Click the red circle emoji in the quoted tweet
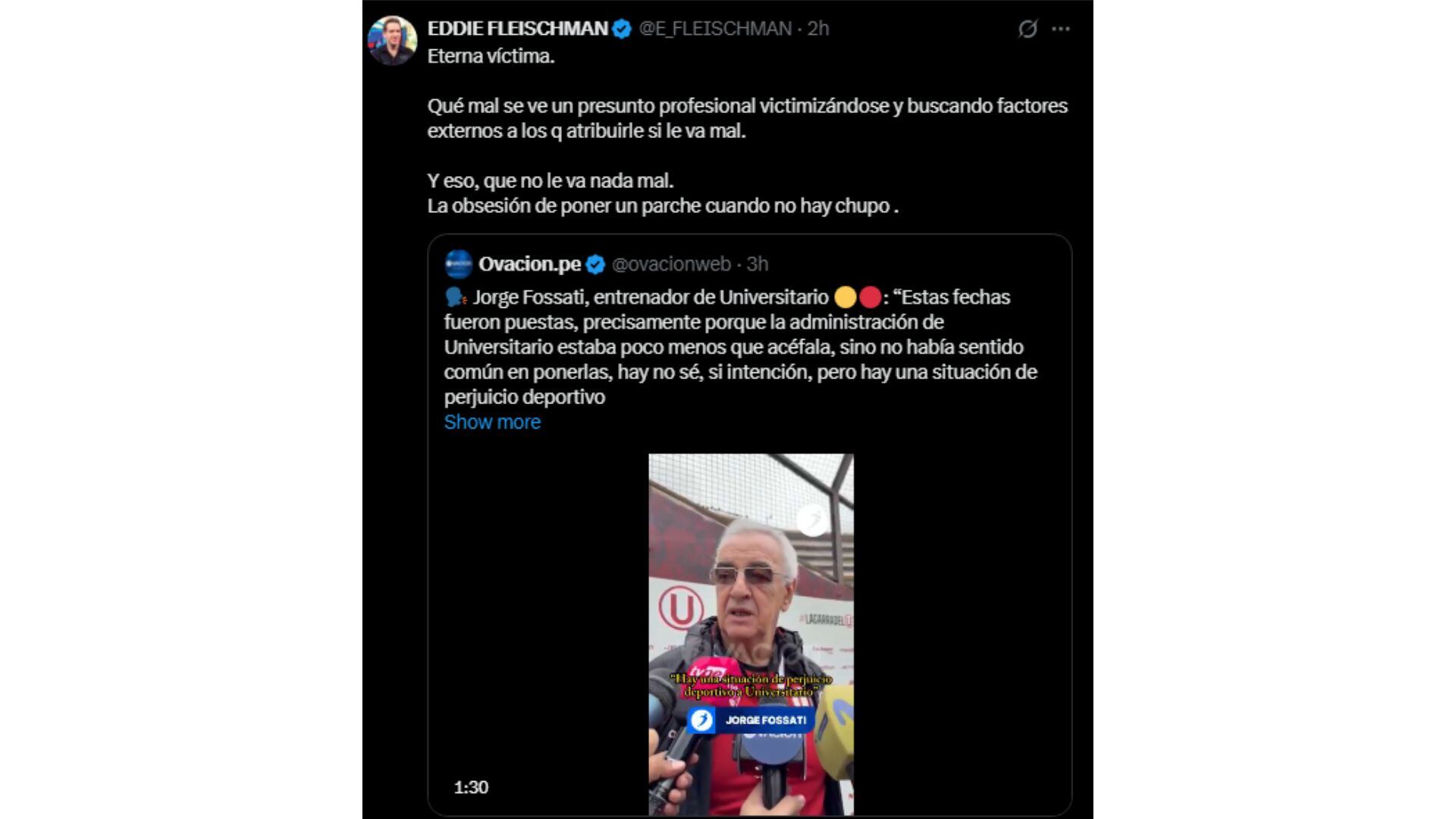 [x=871, y=297]
